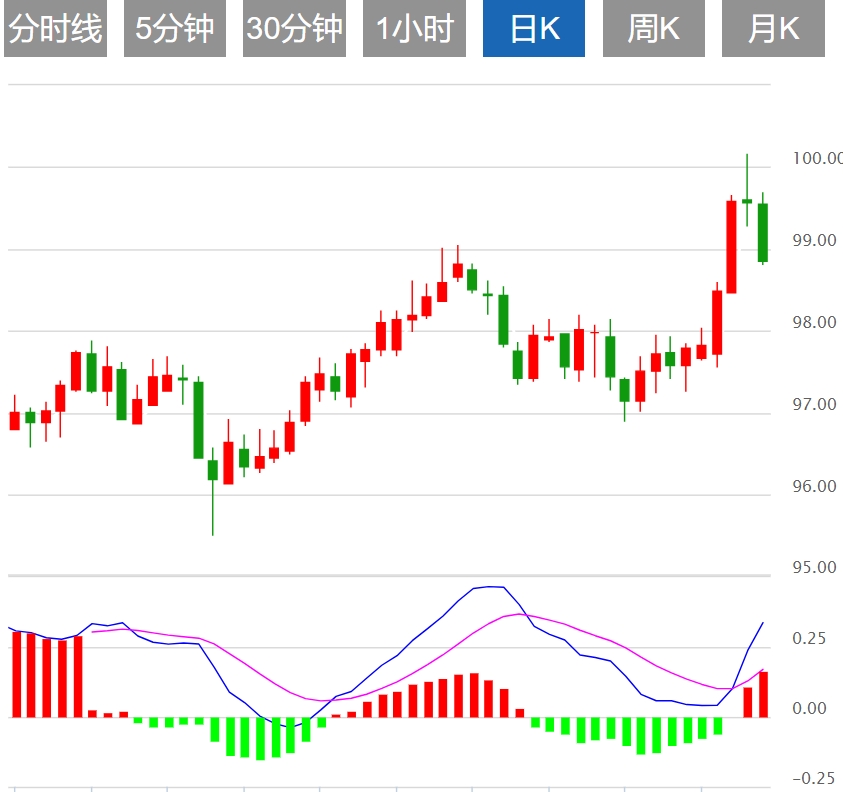Switch to the 1小时 chart tab
843x792 pixels.
point(414,29)
